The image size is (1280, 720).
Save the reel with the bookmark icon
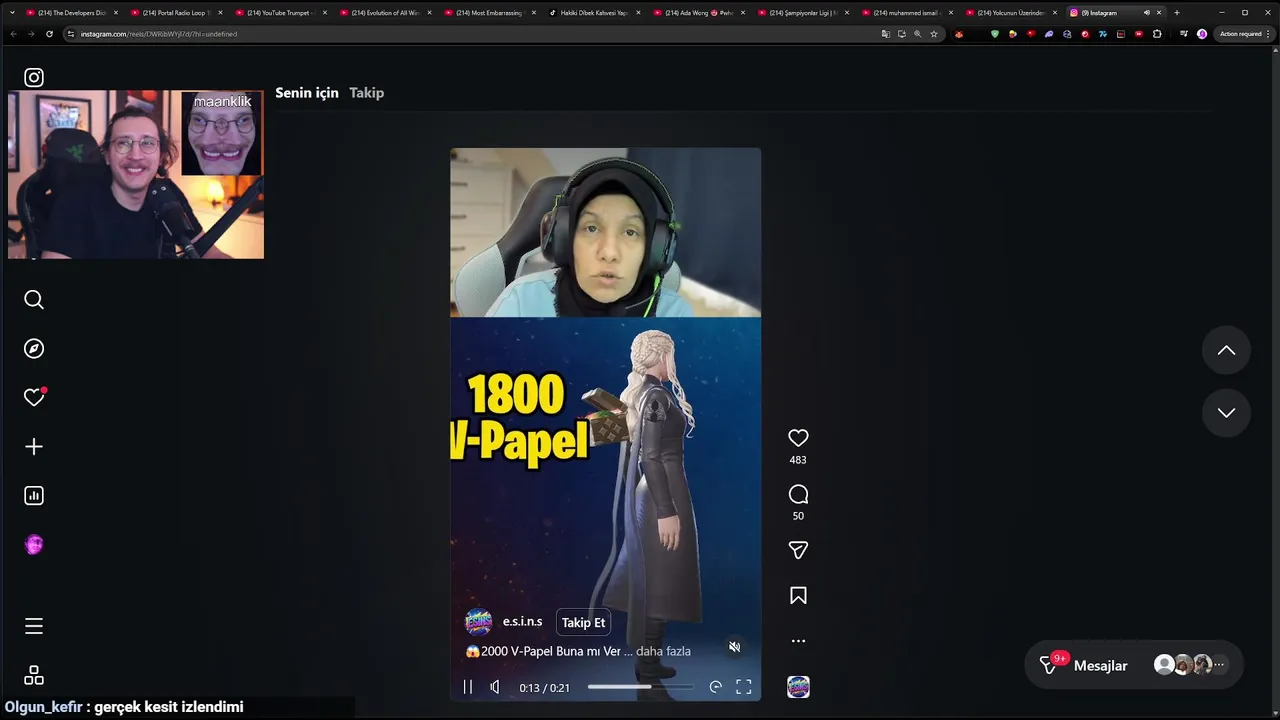[x=798, y=596]
